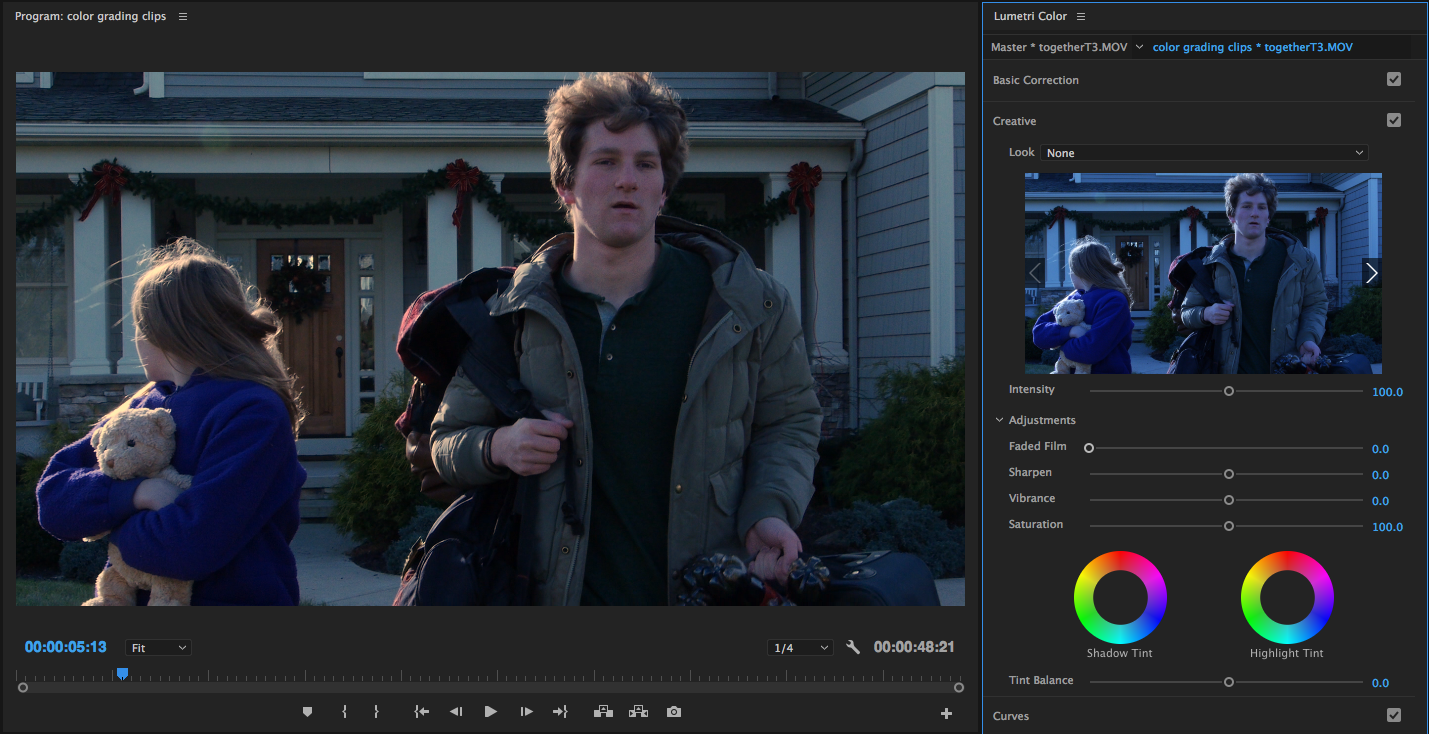Open the playback resolution 1/4 dropdown
Viewport: 1429px width, 734px height.
coord(800,647)
